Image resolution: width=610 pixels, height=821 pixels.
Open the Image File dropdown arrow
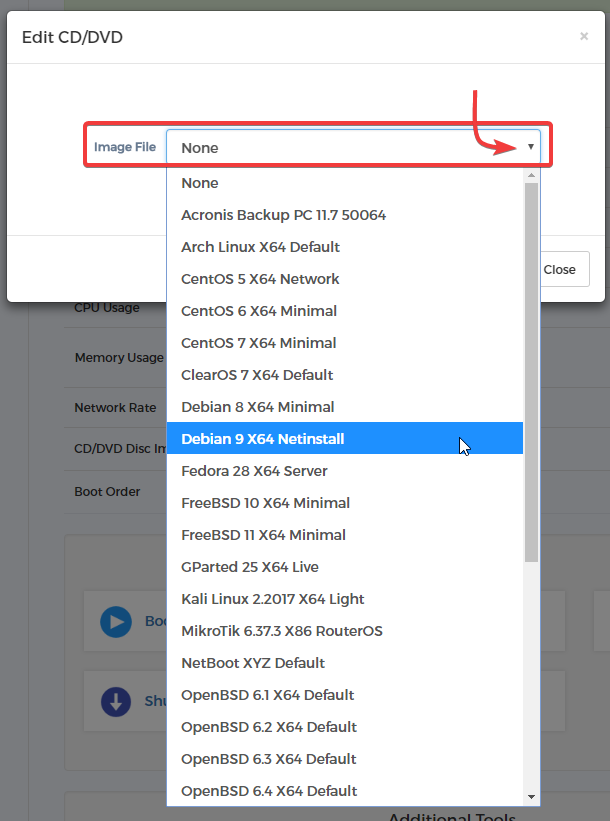click(530, 147)
